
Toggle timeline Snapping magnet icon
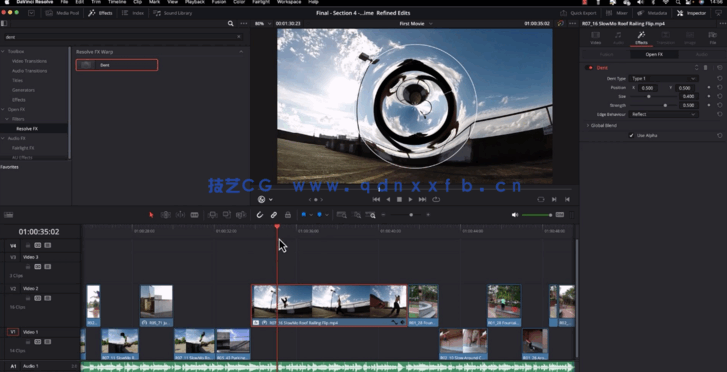coord(260,215)
